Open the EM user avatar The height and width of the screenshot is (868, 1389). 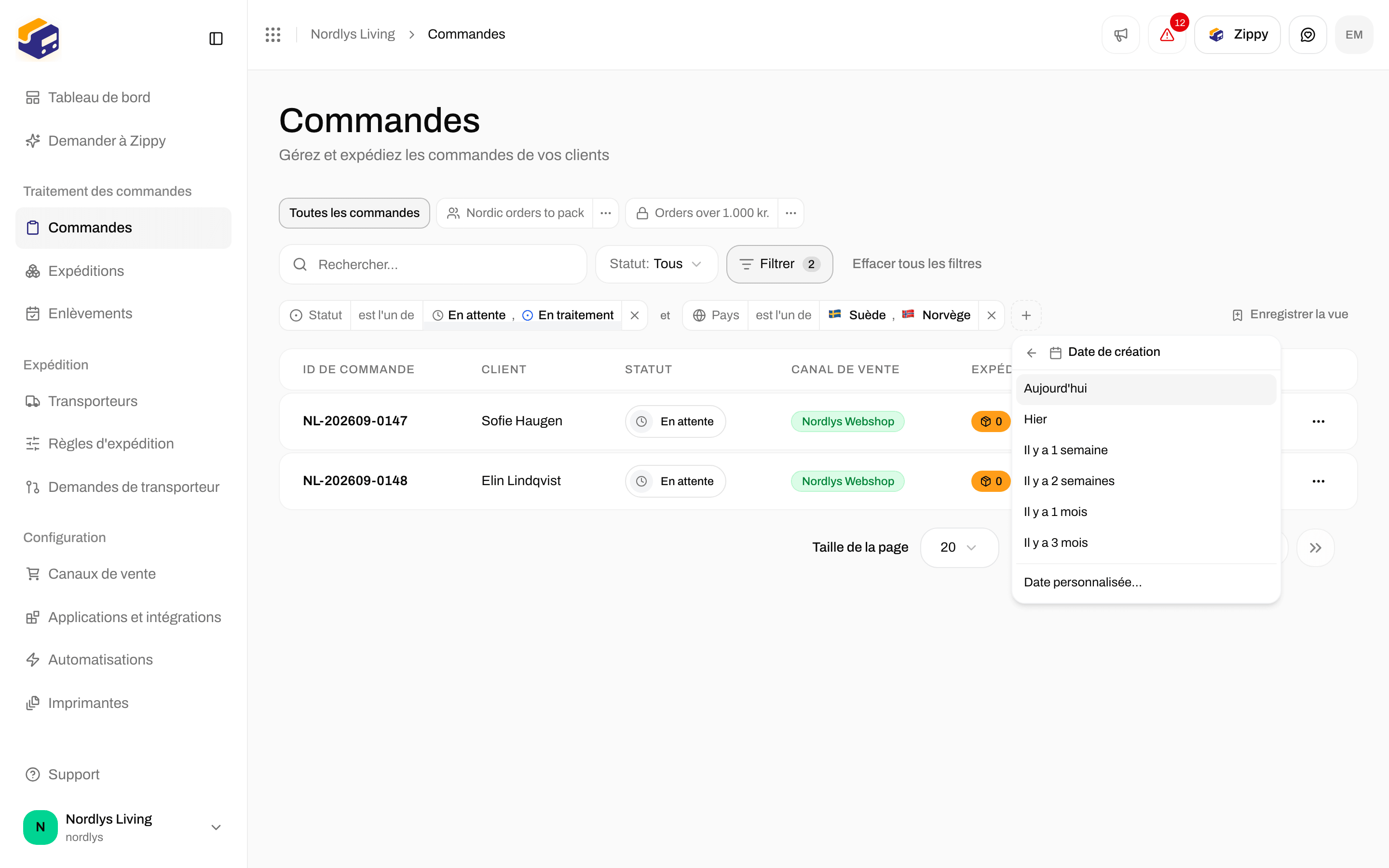(x=1354, y=35)
